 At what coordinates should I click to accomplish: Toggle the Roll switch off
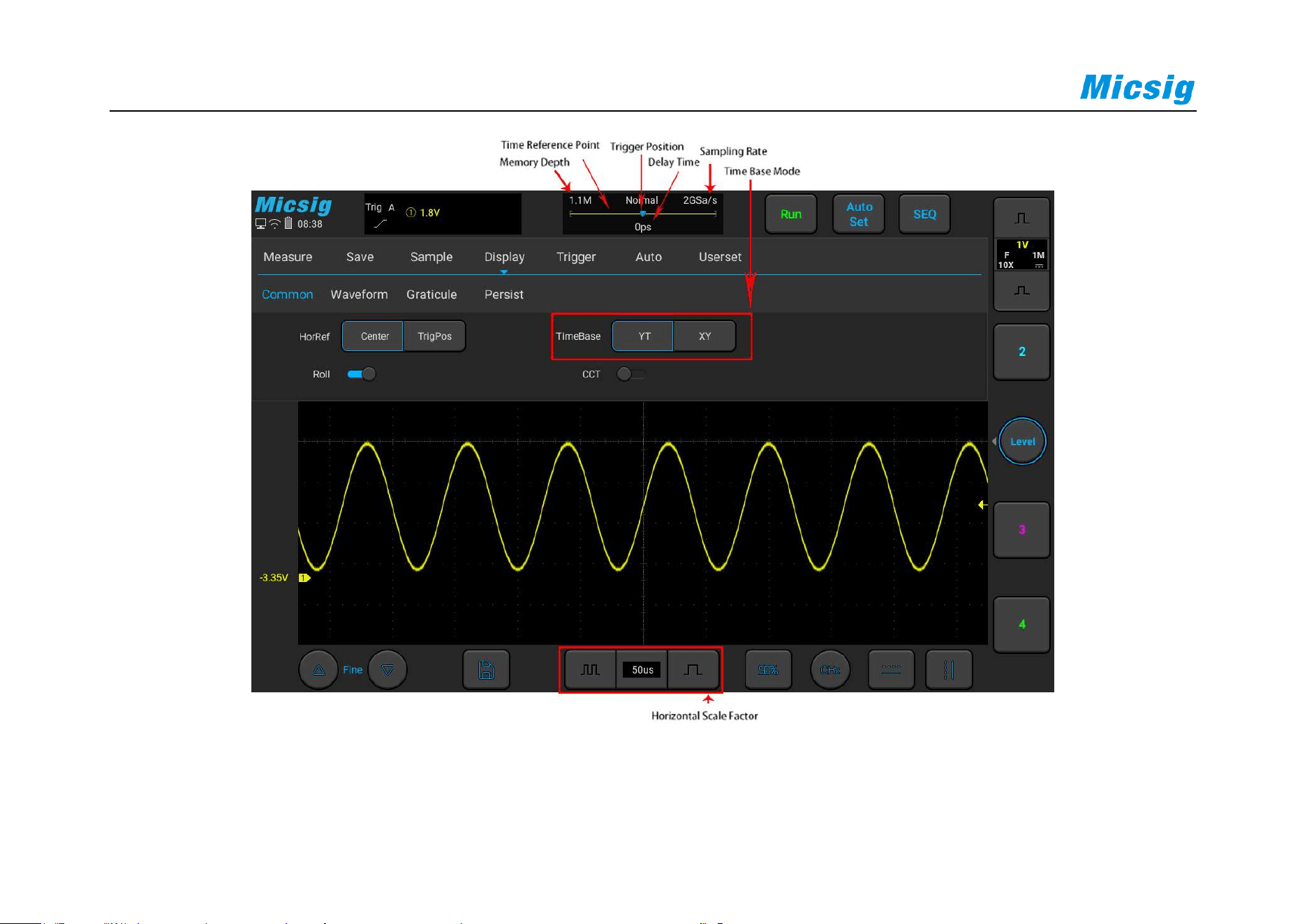(362, 374)
